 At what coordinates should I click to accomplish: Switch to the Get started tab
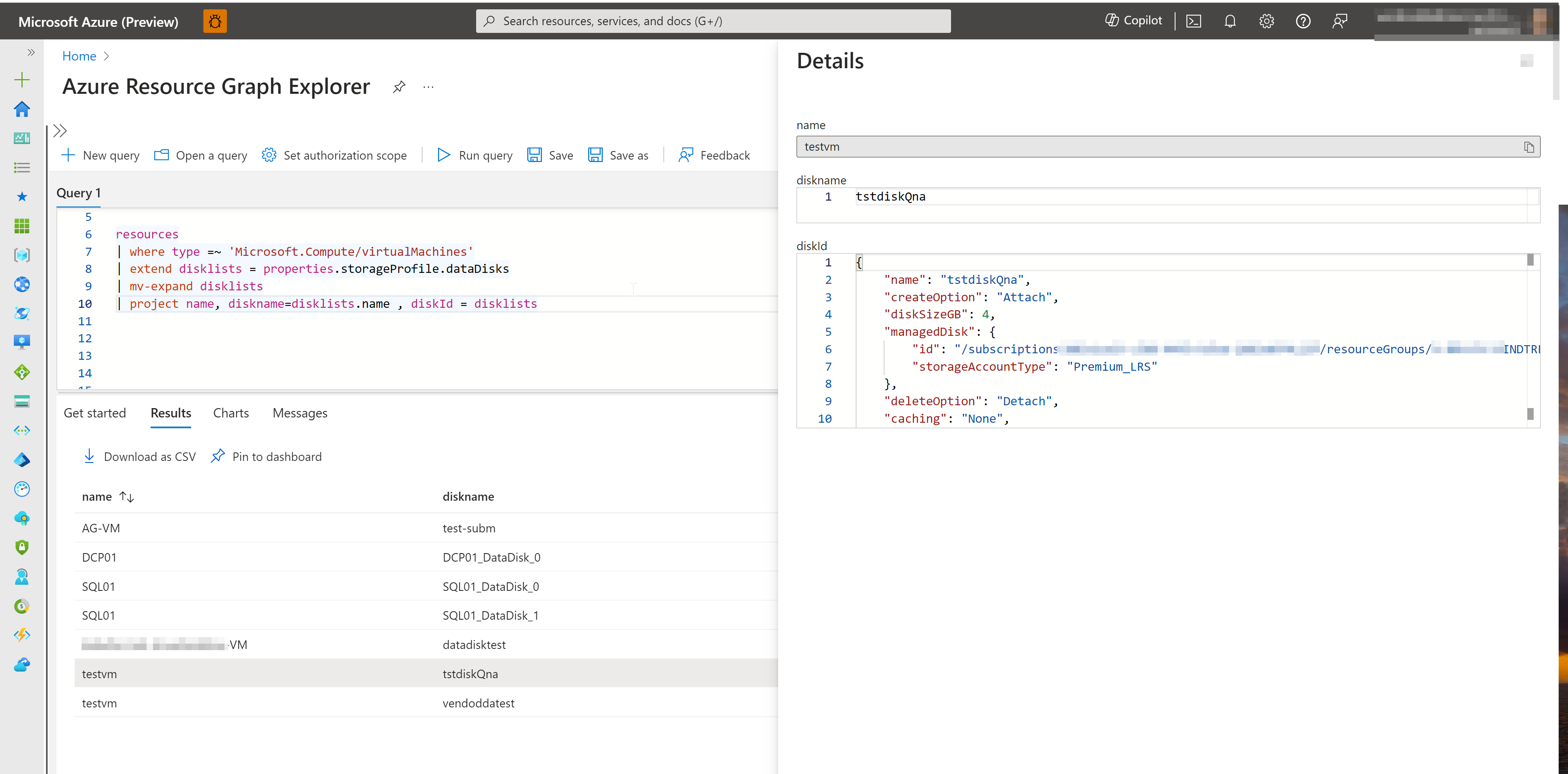[x=95, y=413]
